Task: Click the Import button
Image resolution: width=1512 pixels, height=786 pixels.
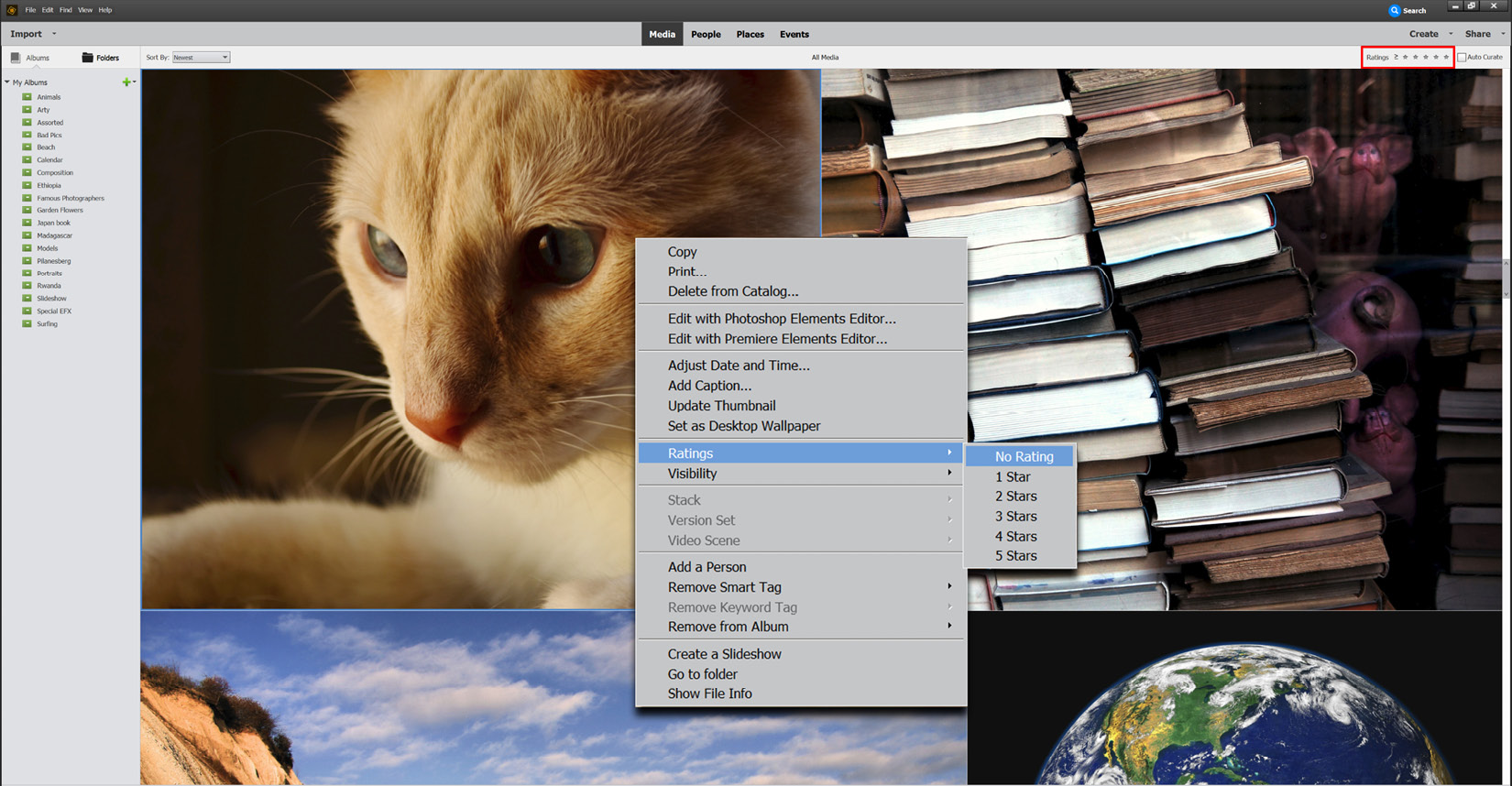Action: pyautogui.click(x=26, y=34)
